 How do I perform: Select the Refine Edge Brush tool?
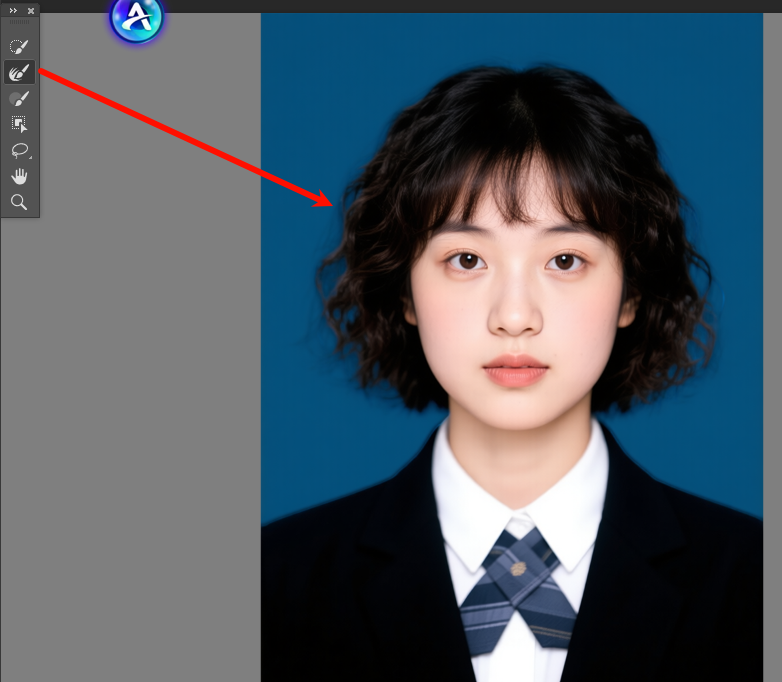point(19,72)
